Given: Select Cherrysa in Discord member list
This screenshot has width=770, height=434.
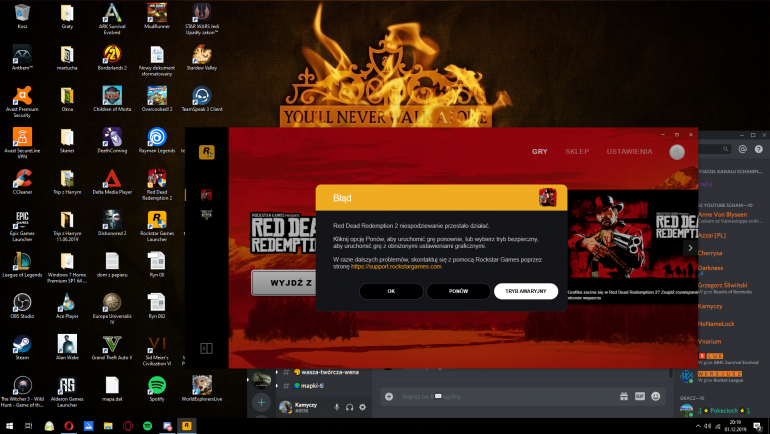Looking at the screenshot, I should click(710, 253).
